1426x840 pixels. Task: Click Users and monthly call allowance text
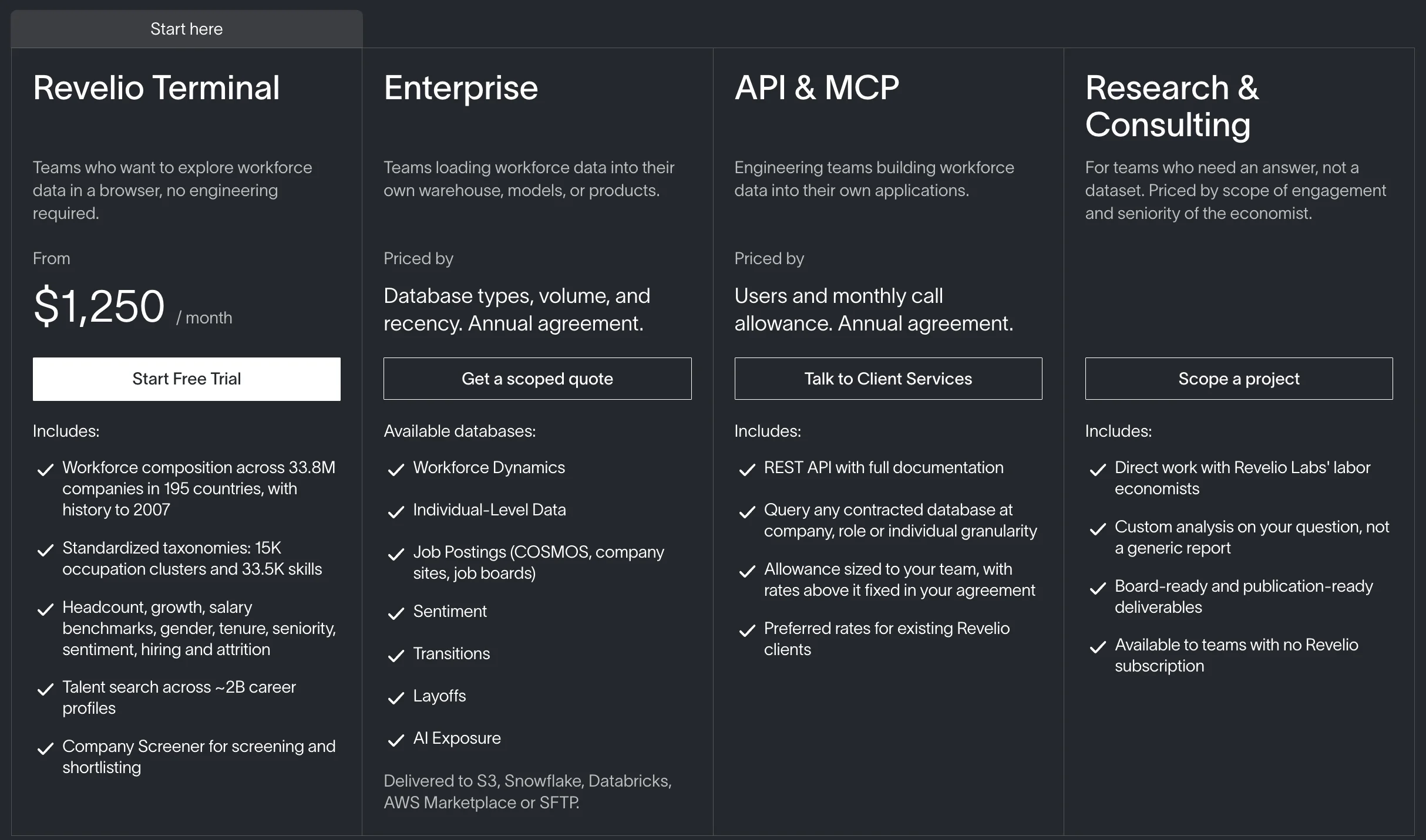point(873,309)
